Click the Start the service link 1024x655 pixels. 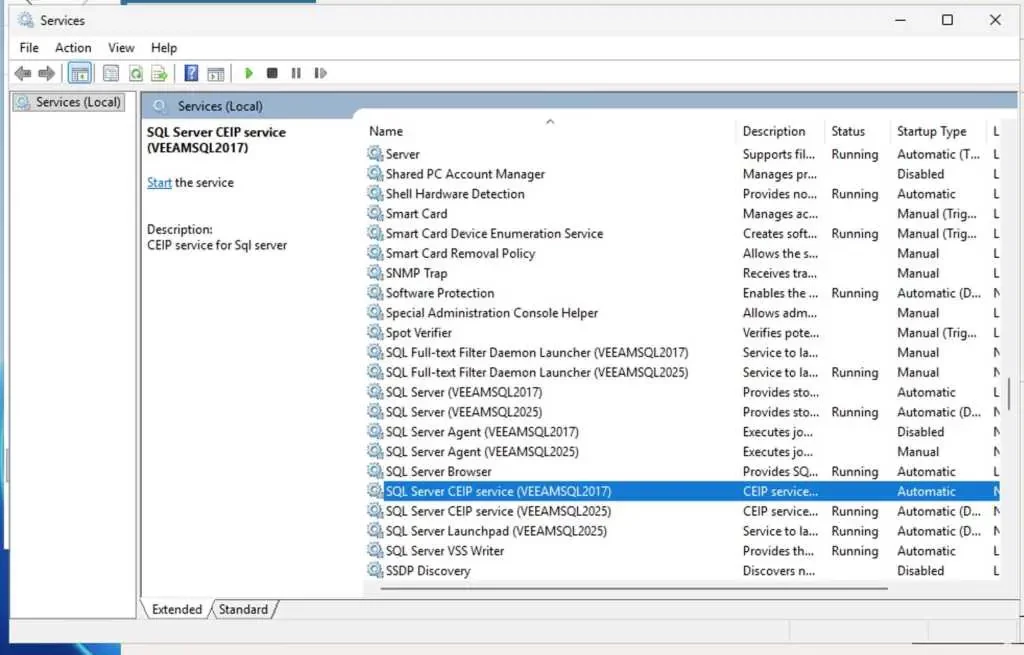[159, 182]
